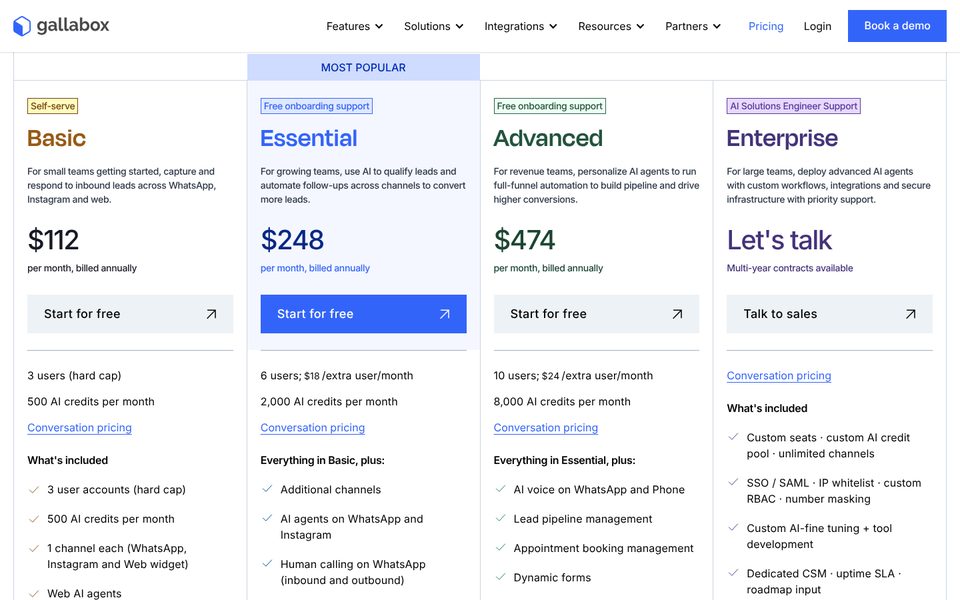This screenshot has height=600, width=960.
Task: Click Essential's Free onboarding support badge
Action: 317,106
